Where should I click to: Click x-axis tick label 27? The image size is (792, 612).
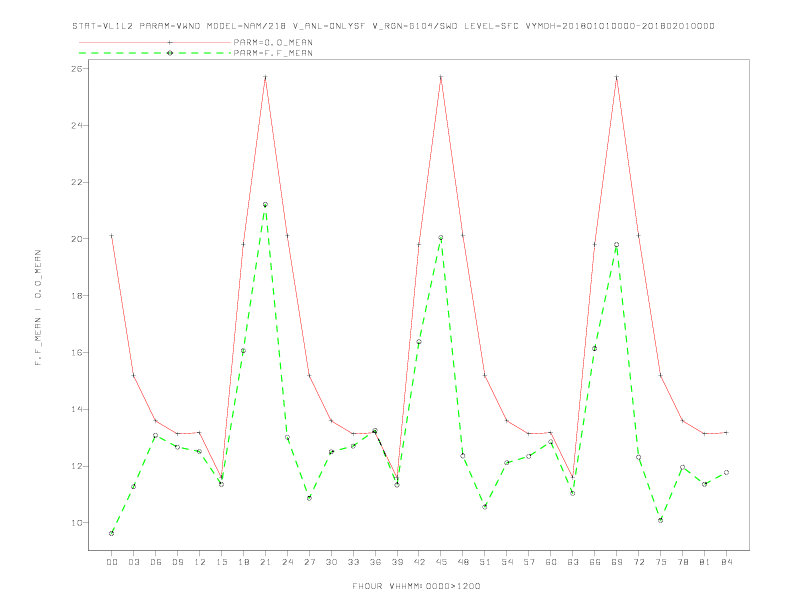(x=309, y=562)
